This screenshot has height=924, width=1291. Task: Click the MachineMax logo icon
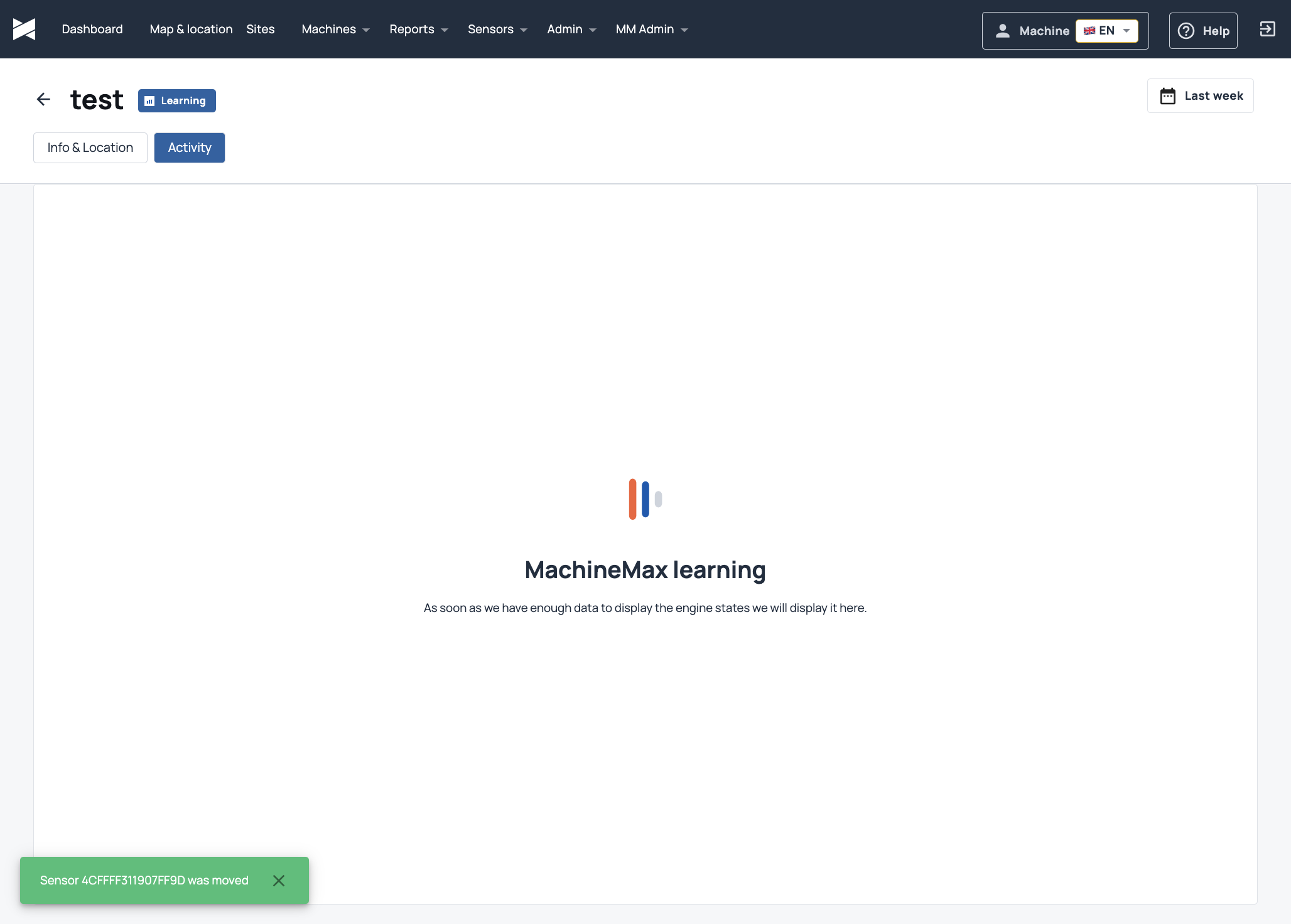24,29
